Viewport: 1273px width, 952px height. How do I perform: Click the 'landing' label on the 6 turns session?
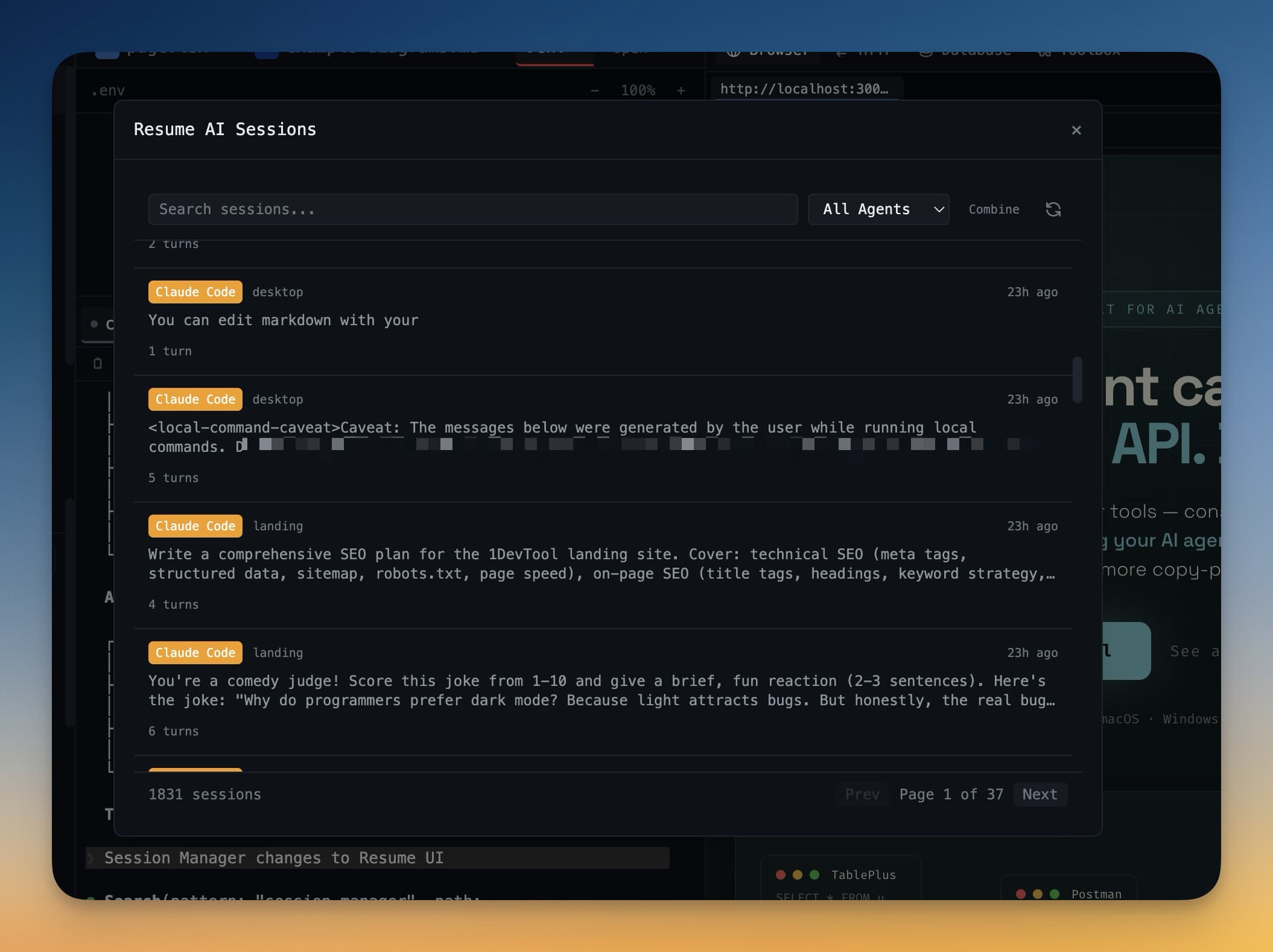click(x=278, y=653)
